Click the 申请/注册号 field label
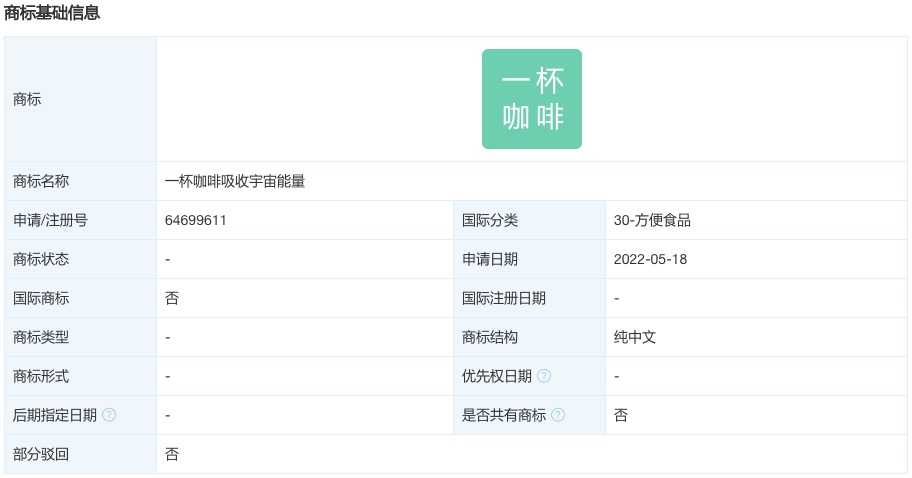 pyautogui.click(x=50, y=220)
